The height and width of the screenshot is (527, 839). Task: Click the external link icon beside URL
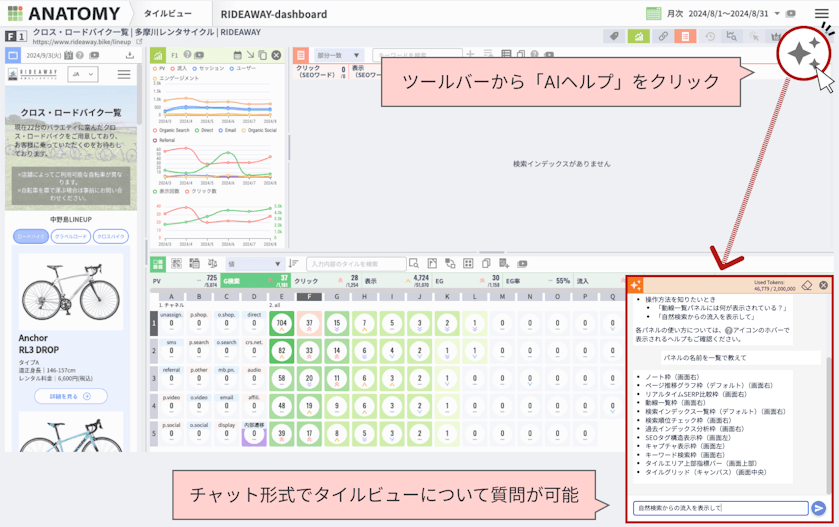coord(139,42)
